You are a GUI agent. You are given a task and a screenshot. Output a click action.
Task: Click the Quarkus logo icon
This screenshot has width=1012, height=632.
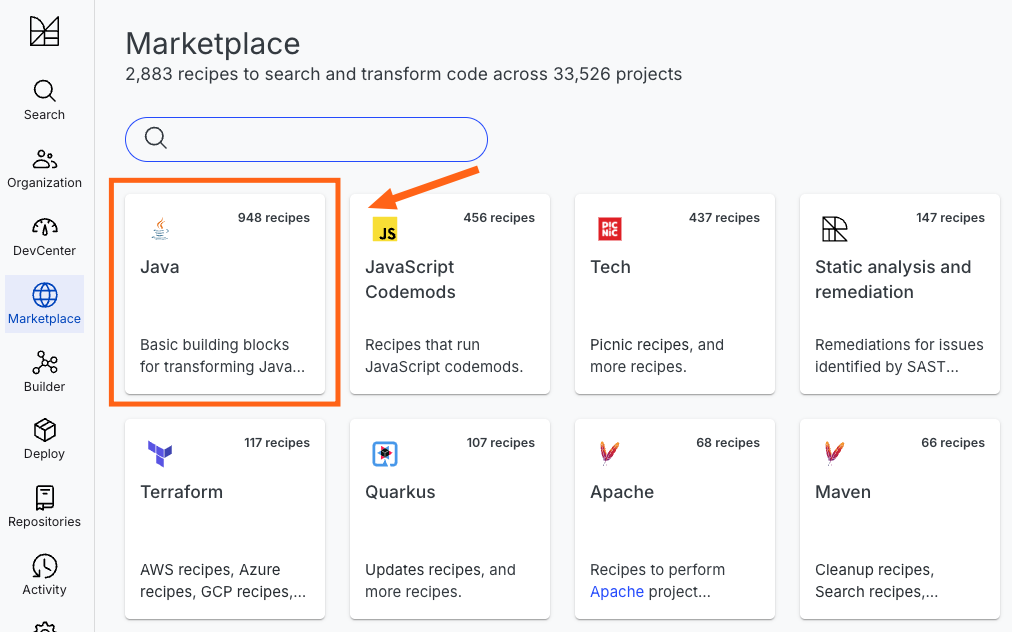click(x=385, y=454)
